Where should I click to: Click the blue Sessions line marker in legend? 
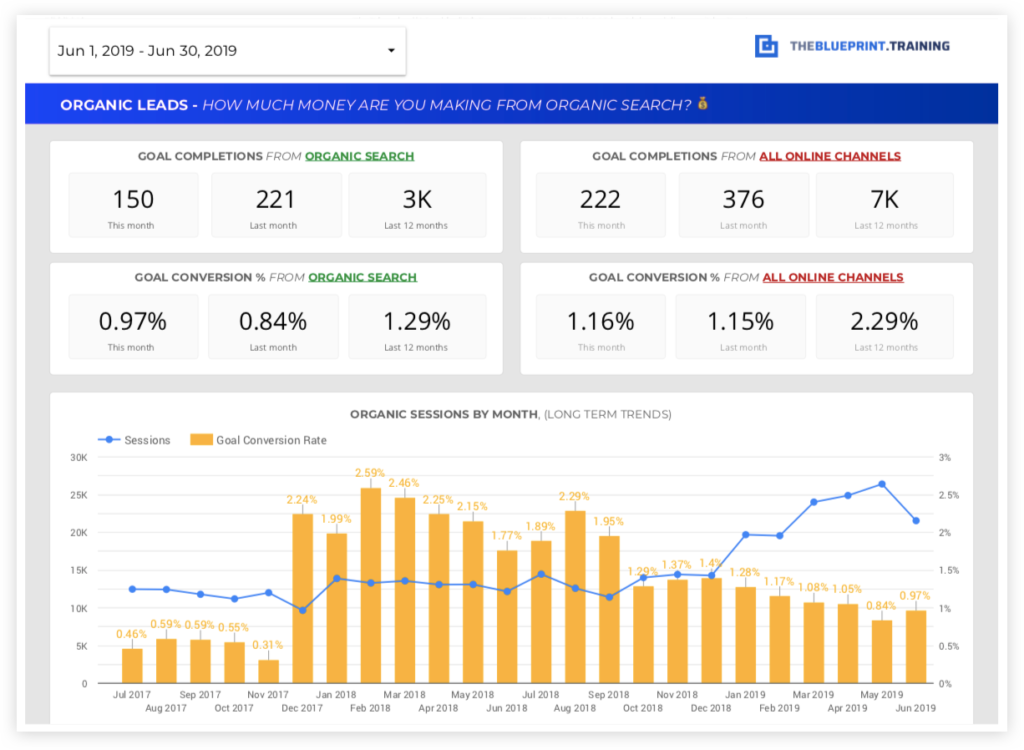[x=110, y=439]
